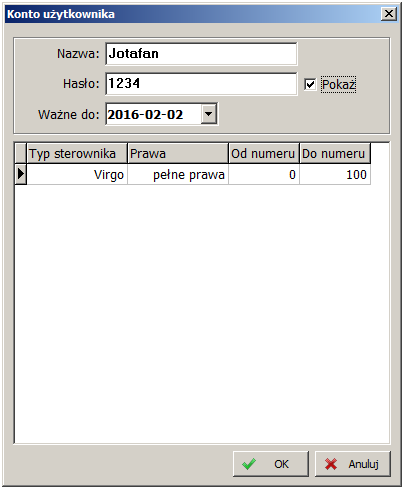This screenshot has height=488, width=403.
Task: Click the green checkmark icon on OK
Action: pyautogui.click(x=249, y=464)
